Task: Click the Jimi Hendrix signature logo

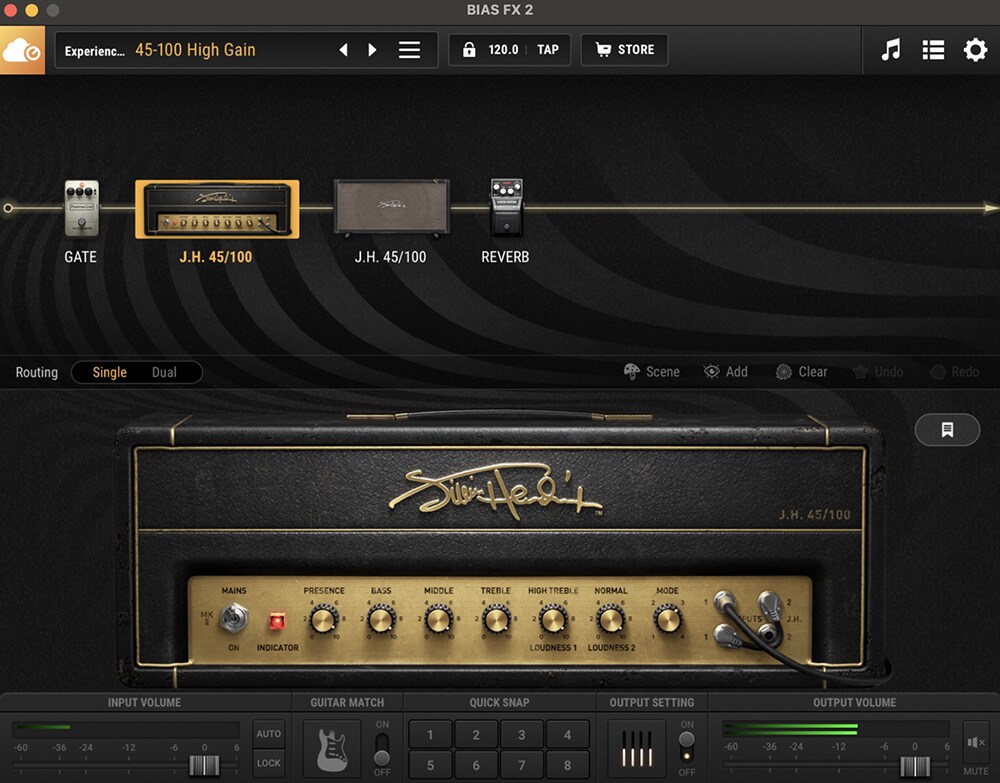Action: [x=495, y=491]
